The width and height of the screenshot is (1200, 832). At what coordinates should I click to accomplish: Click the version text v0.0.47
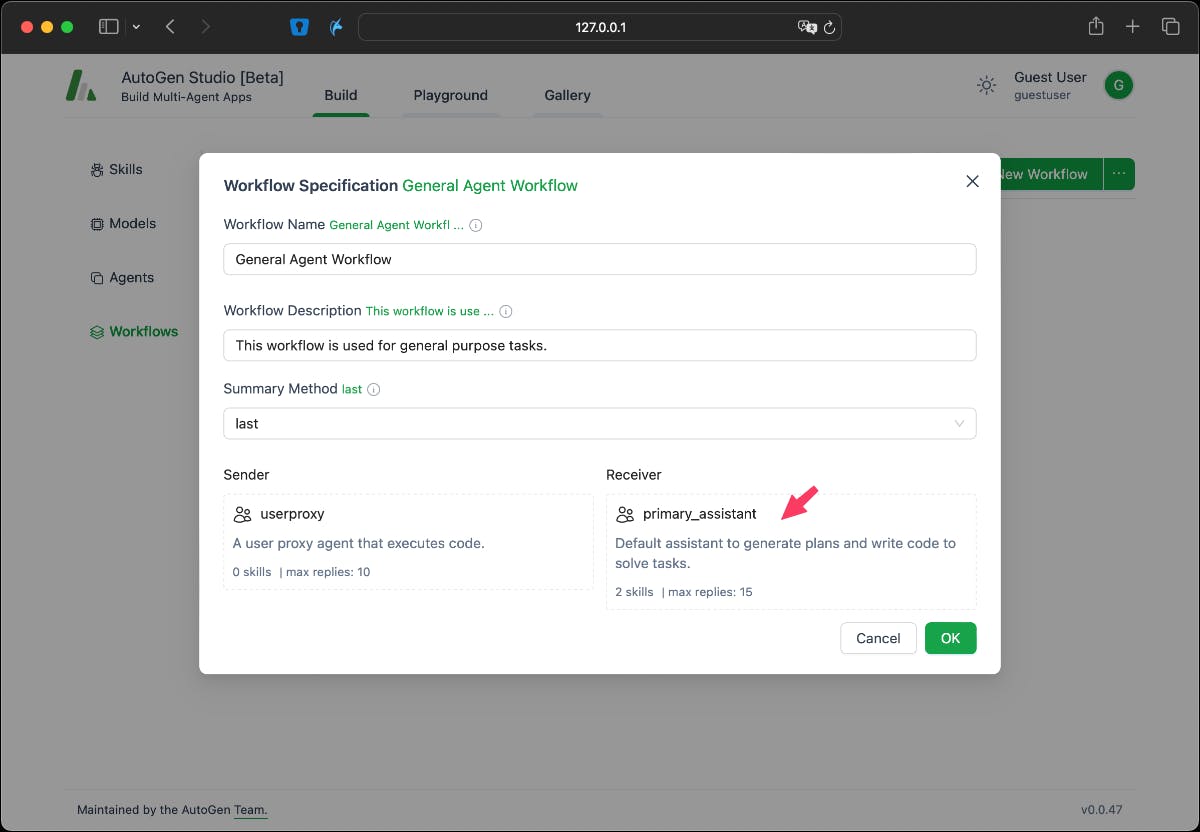(x=1101, y=810)
